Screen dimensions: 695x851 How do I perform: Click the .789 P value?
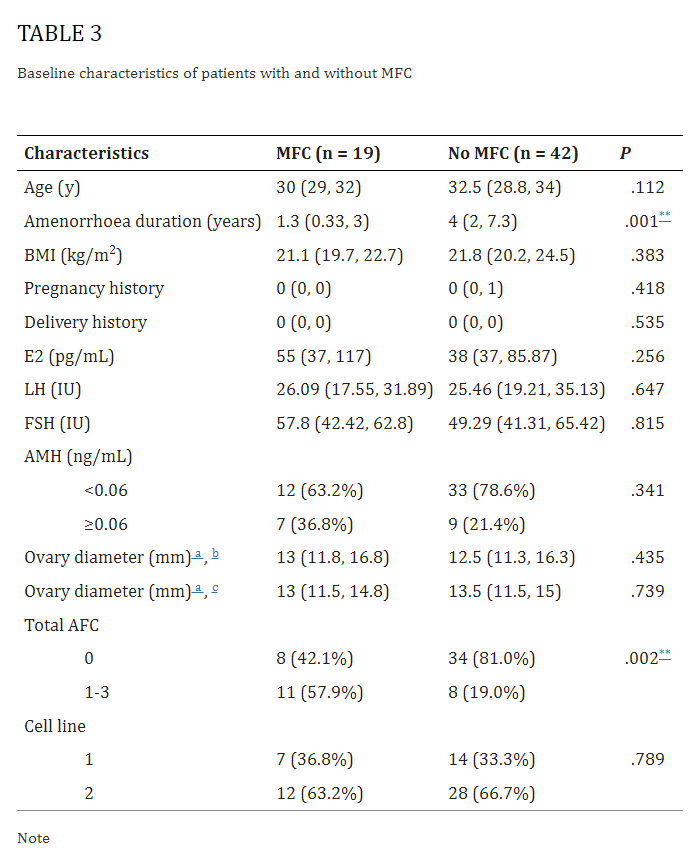pos(647,760)
